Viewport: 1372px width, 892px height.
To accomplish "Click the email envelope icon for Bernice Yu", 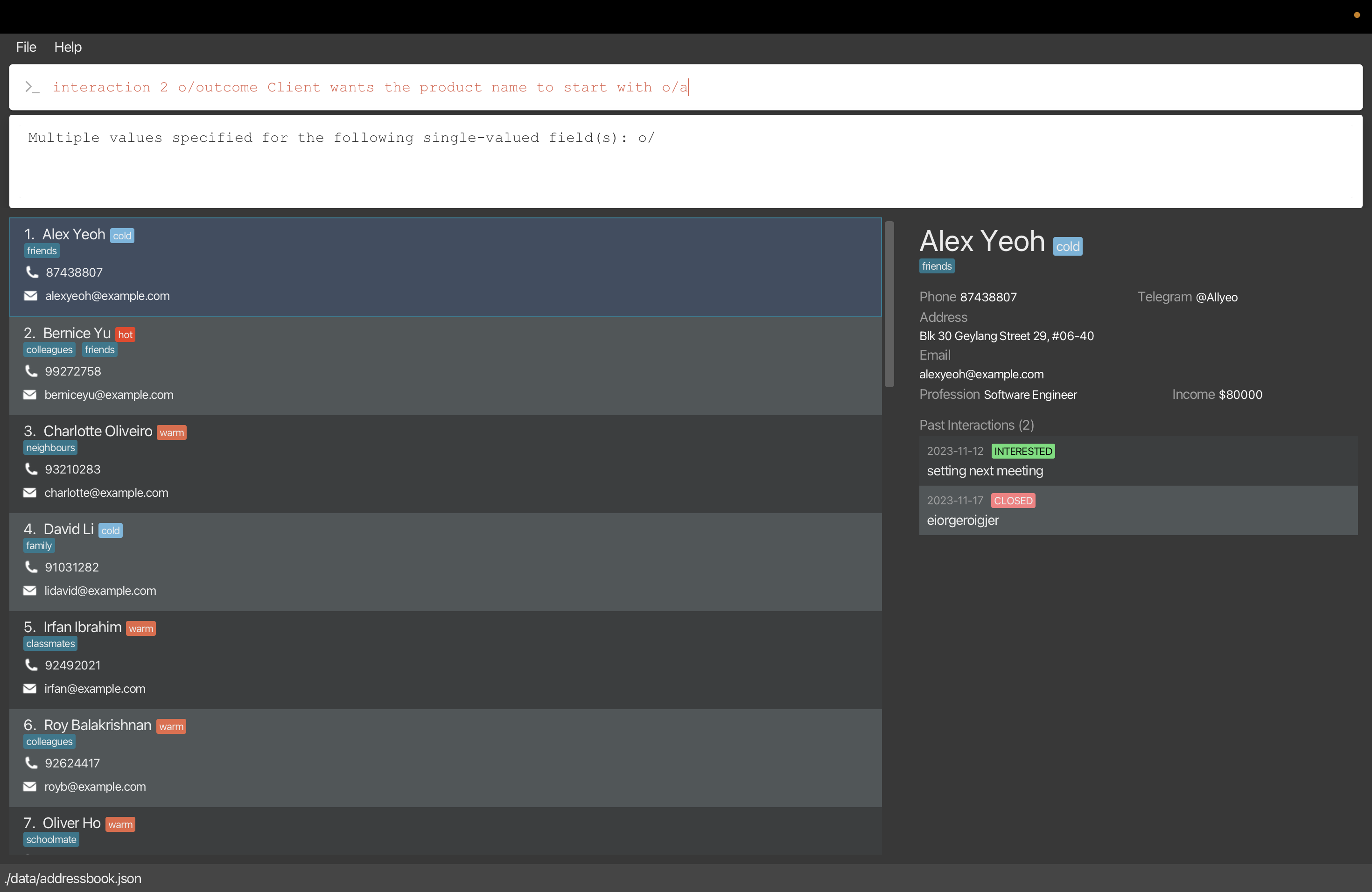I will coord(30,395).
